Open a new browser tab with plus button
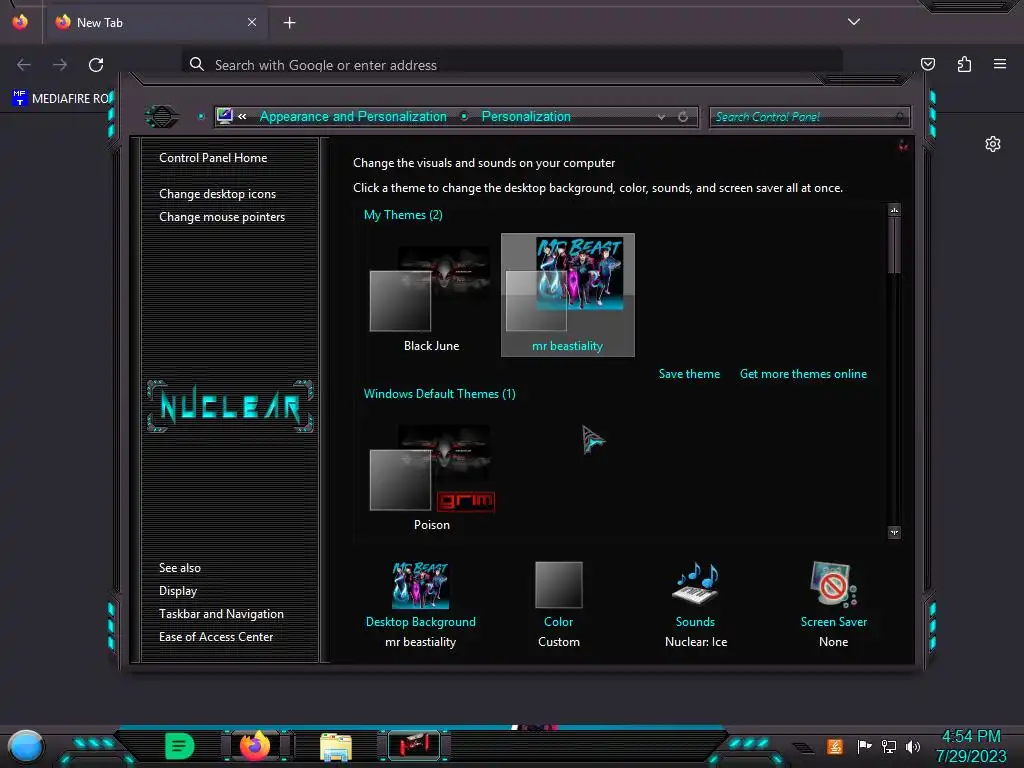The image size is (1024, 768). coord(289,23)
